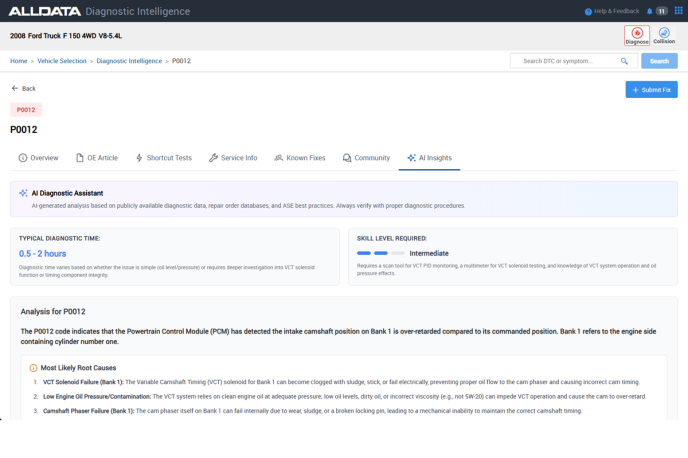Open the Shortcut Tests tab

(x=164, y=157)
